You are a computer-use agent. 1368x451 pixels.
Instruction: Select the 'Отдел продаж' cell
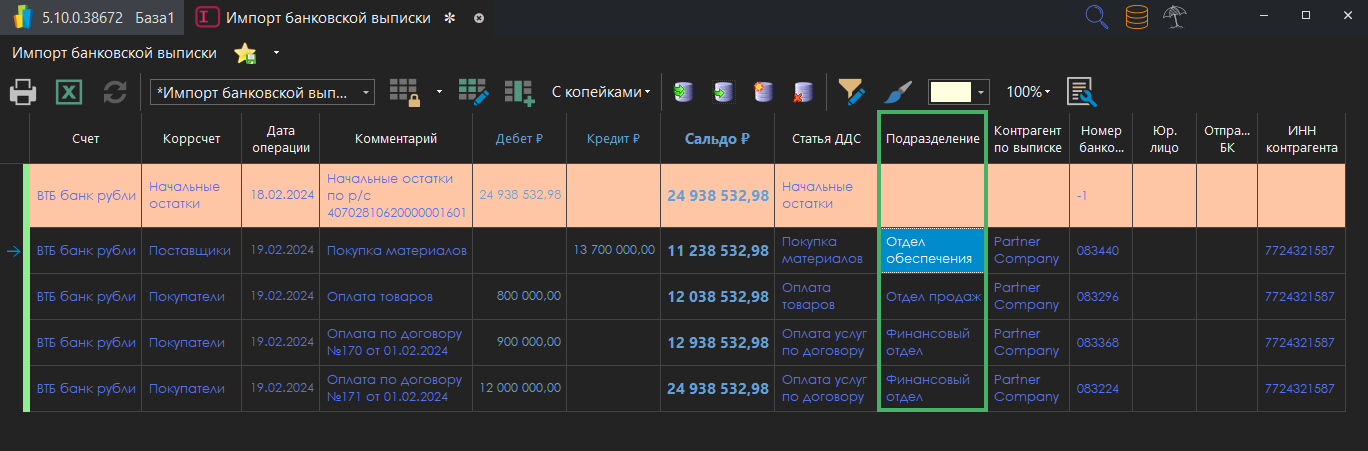(932, 296)
